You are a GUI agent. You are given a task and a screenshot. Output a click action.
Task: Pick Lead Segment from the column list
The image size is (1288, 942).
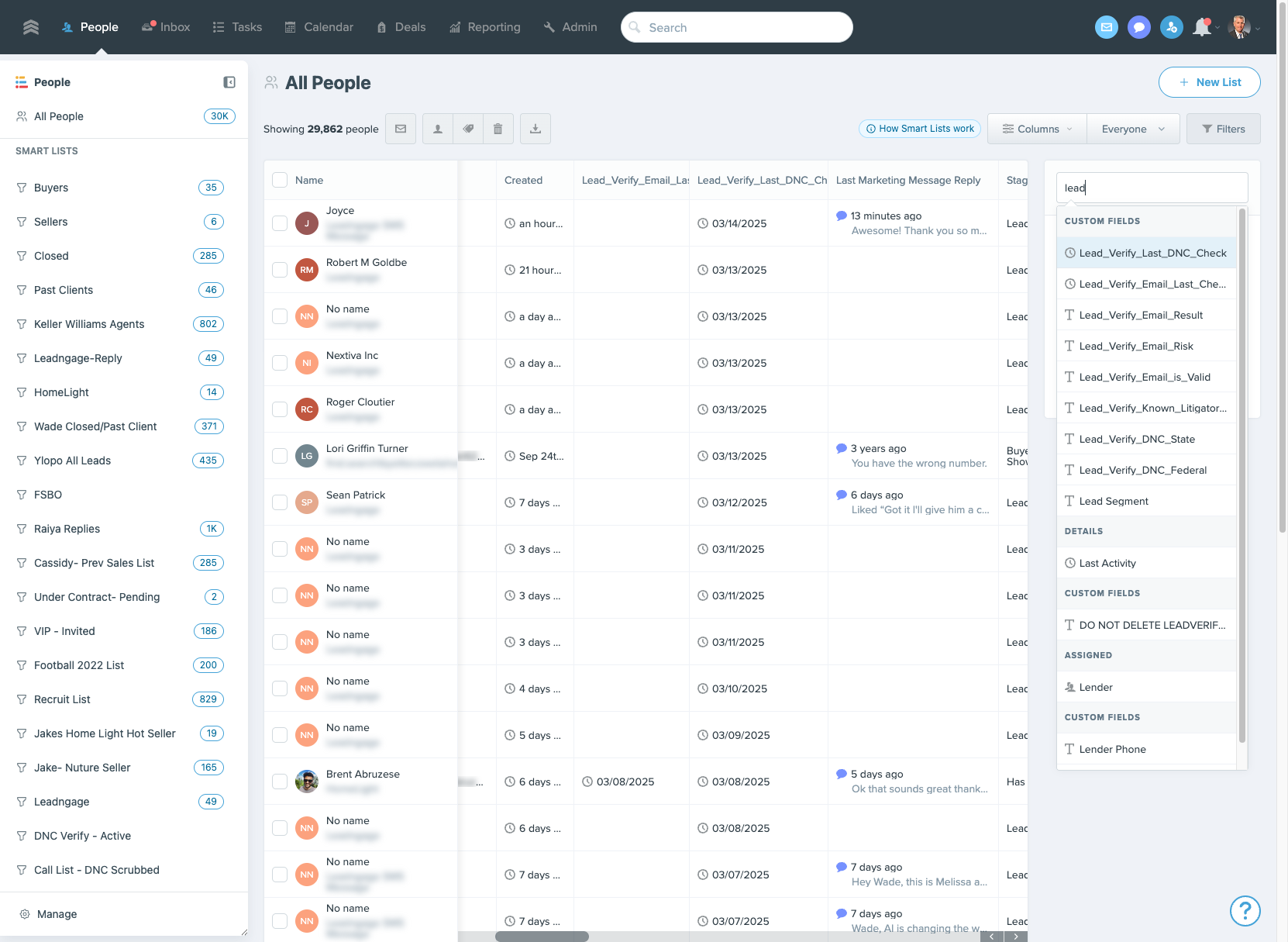coord(1146,501)
